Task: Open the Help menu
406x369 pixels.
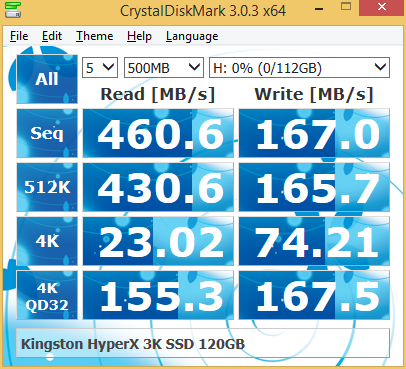Action: (139, 36)
